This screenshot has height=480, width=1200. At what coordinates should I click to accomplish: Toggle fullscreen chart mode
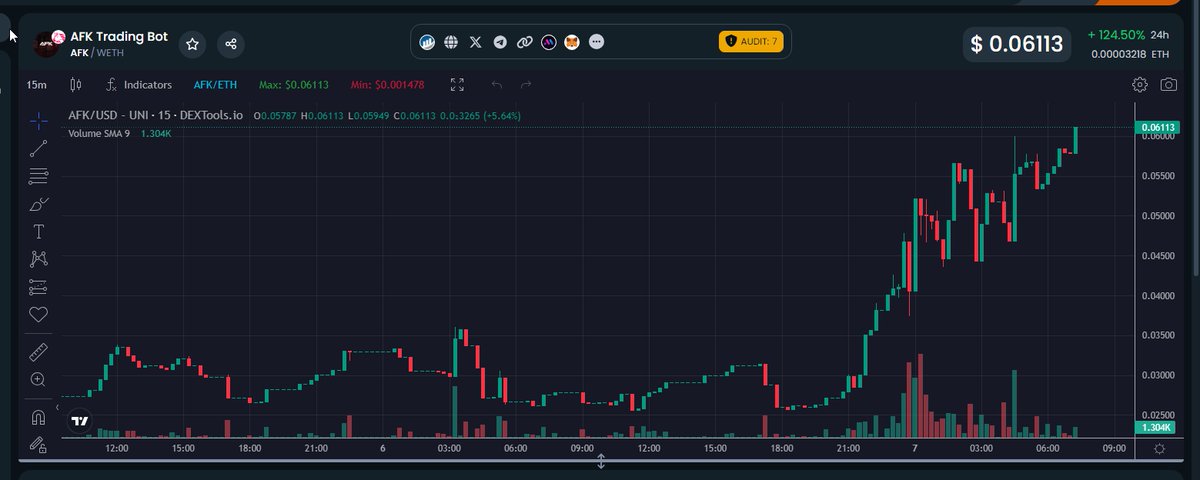[x=457, y=85]
